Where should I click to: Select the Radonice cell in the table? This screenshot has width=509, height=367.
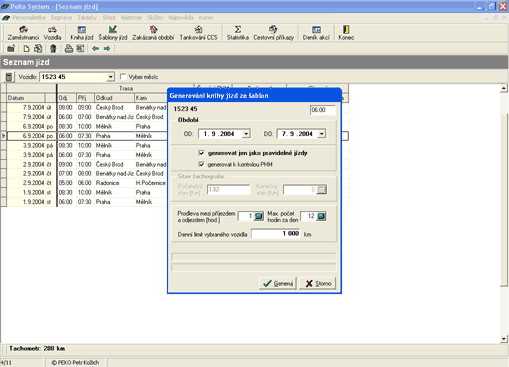[x=114, y=183]
